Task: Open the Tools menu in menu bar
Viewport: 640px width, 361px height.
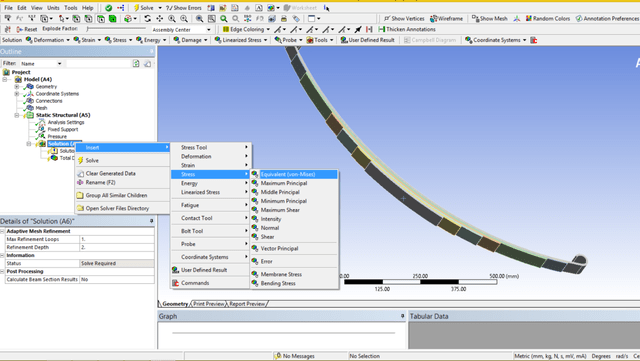Action: 71,8
